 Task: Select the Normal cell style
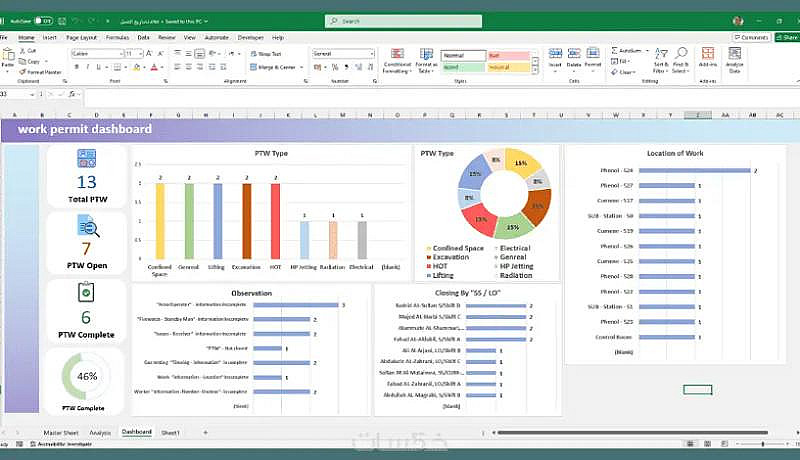click(463, 55)
